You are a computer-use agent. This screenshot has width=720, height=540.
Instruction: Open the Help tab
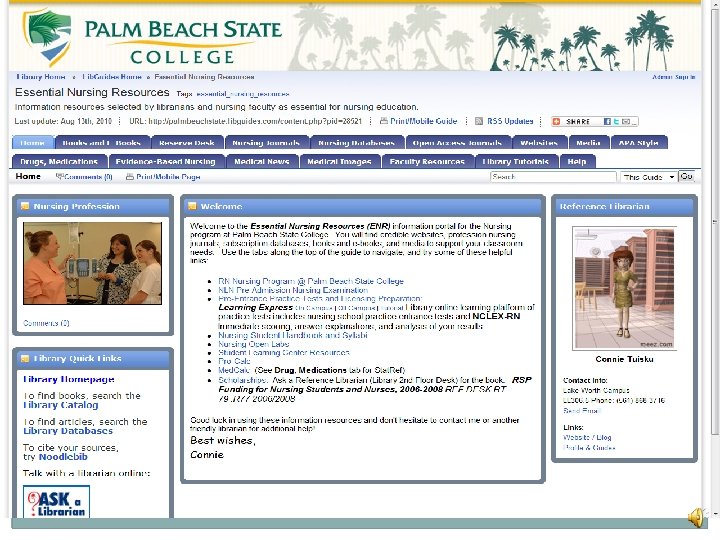tap(577, 162)
